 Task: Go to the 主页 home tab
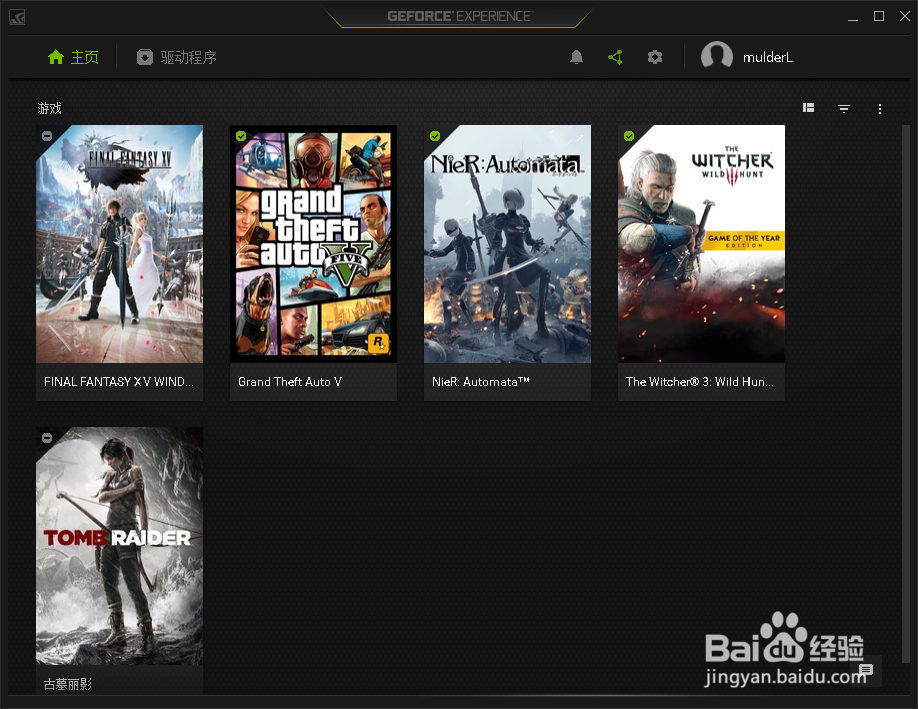click(73, 57)
